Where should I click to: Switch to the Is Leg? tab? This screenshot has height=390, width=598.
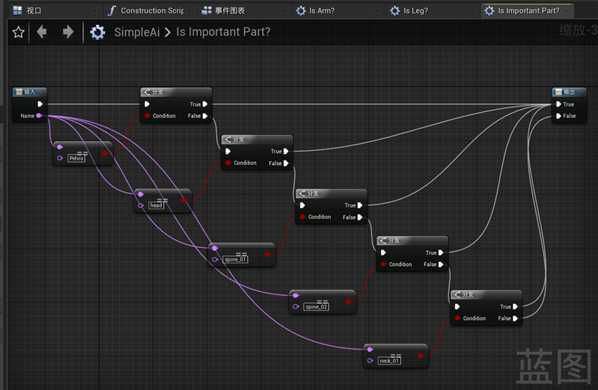[409, 11]
